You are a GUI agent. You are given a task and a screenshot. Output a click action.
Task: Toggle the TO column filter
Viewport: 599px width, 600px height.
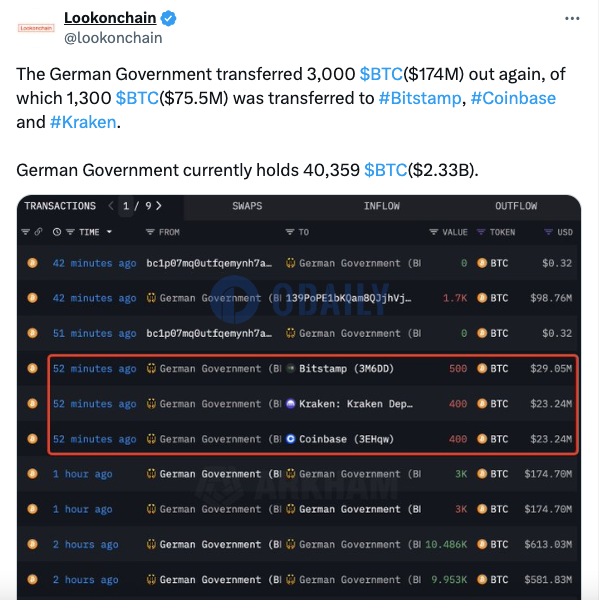(x=290, y=232)
